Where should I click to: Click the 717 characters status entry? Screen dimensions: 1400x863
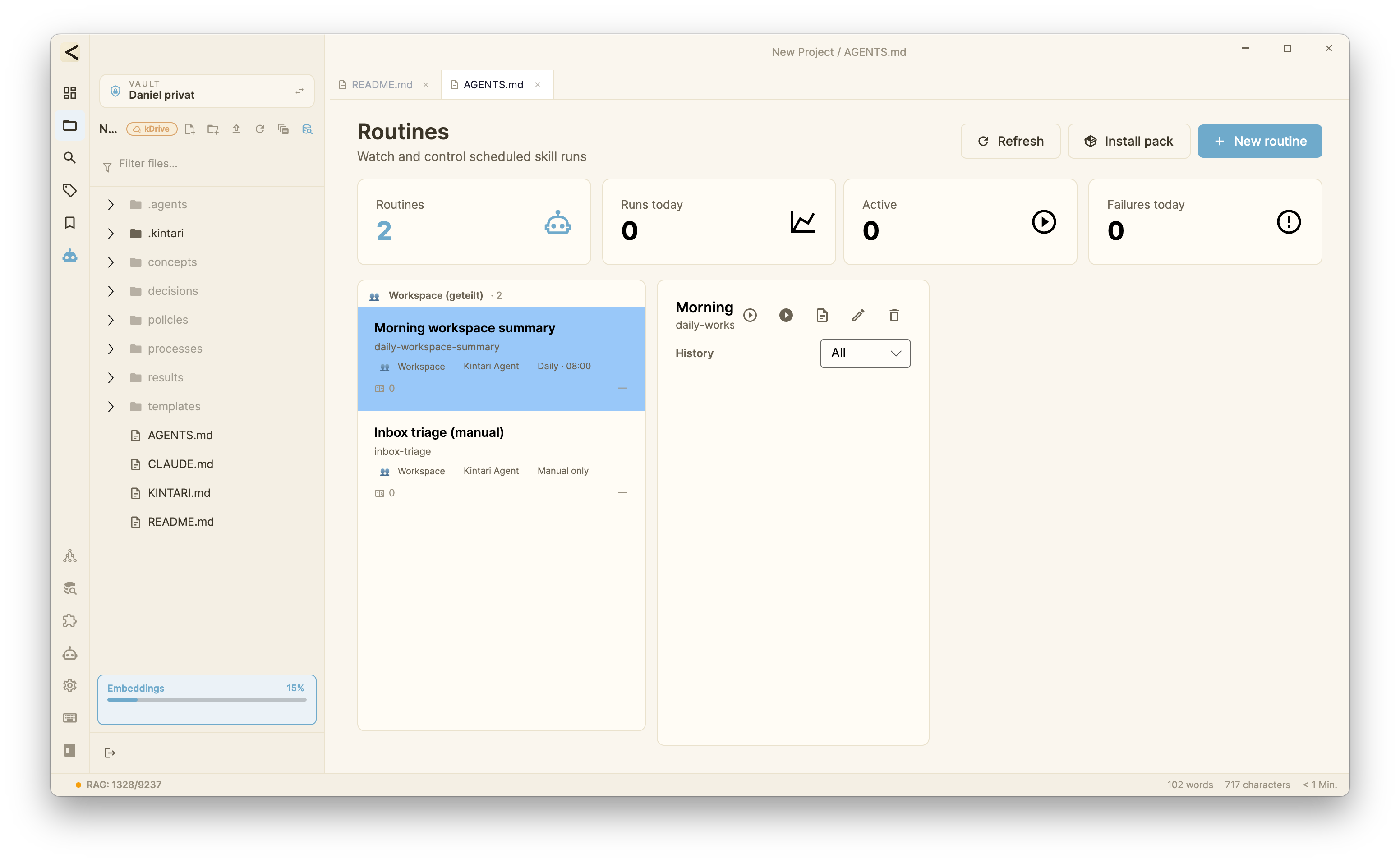pos(1257,785)
